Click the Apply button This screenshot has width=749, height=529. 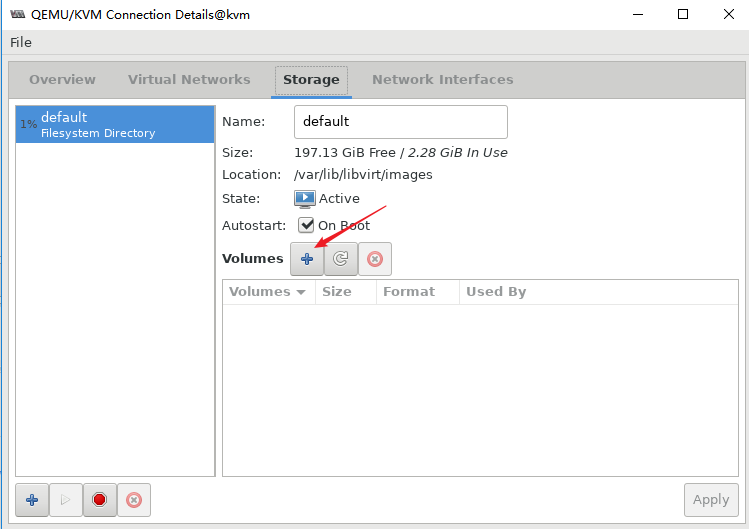(x=711, y=500)
